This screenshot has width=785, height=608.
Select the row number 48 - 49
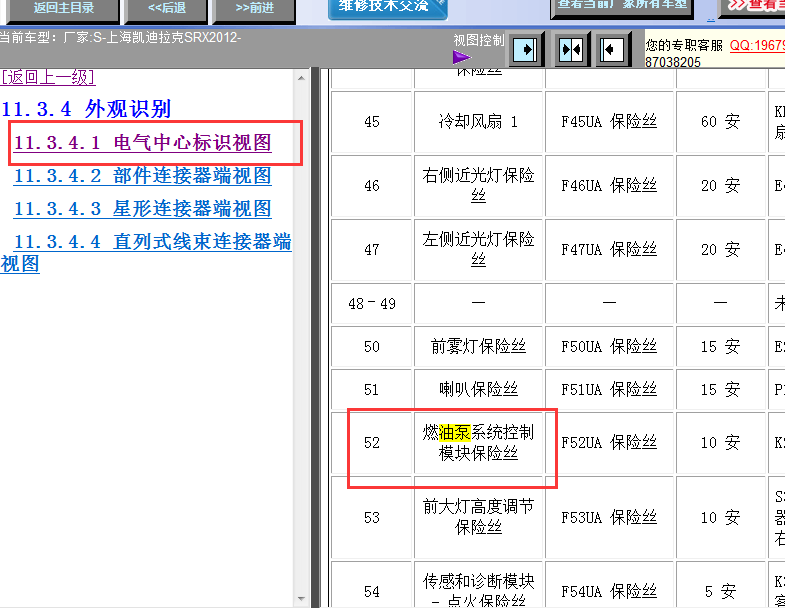pos(371,303)
